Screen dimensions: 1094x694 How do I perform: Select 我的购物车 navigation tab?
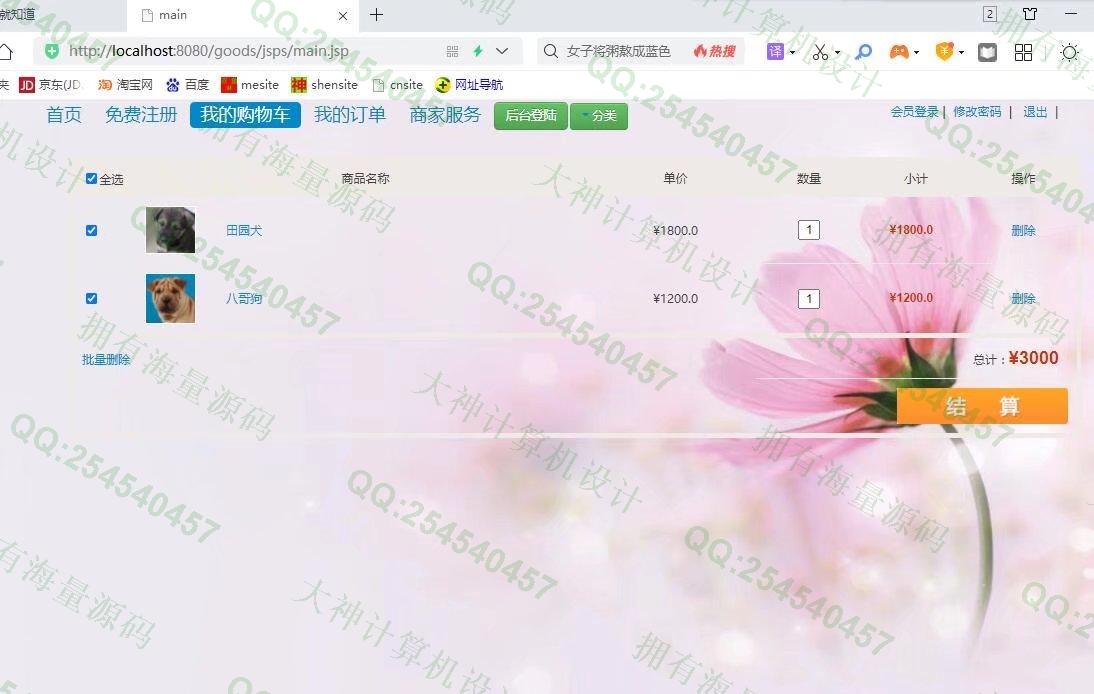[245, 115]
